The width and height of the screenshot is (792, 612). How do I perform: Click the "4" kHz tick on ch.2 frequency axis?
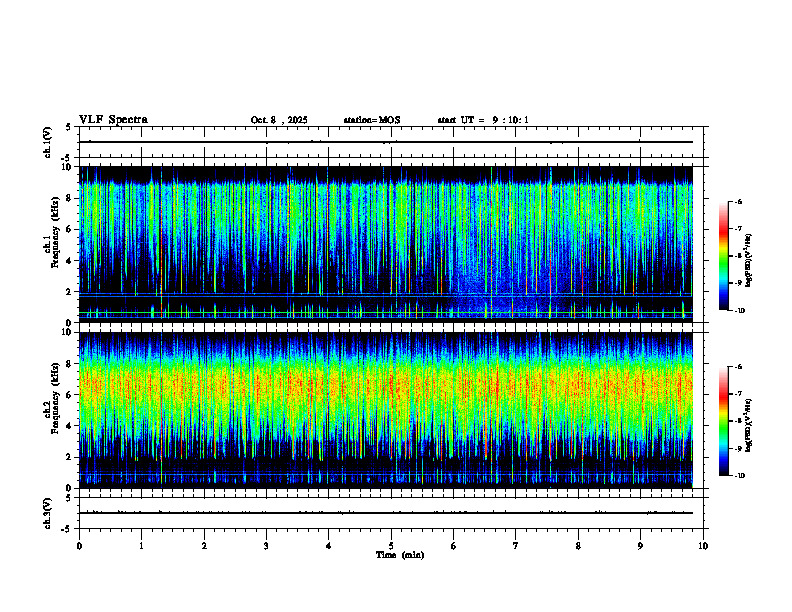tap(70, 426)
